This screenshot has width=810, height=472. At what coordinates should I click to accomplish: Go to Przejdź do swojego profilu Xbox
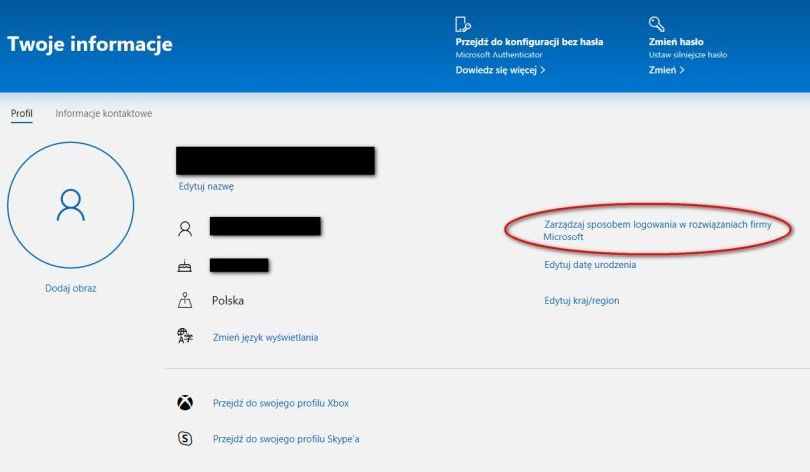pyautogui.click(x=280, y=404)
